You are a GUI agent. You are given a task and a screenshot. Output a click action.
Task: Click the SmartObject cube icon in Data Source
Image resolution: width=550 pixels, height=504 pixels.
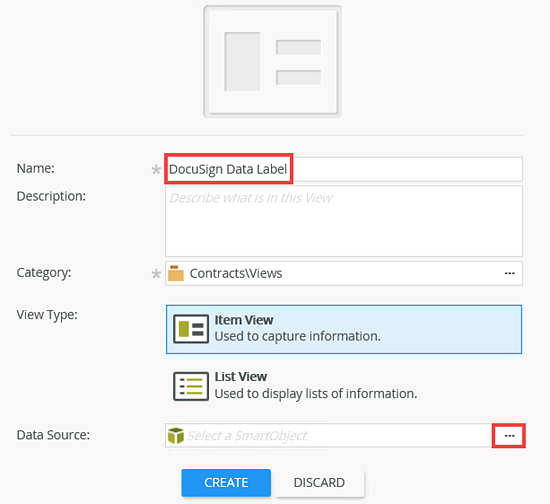[176, 436]
